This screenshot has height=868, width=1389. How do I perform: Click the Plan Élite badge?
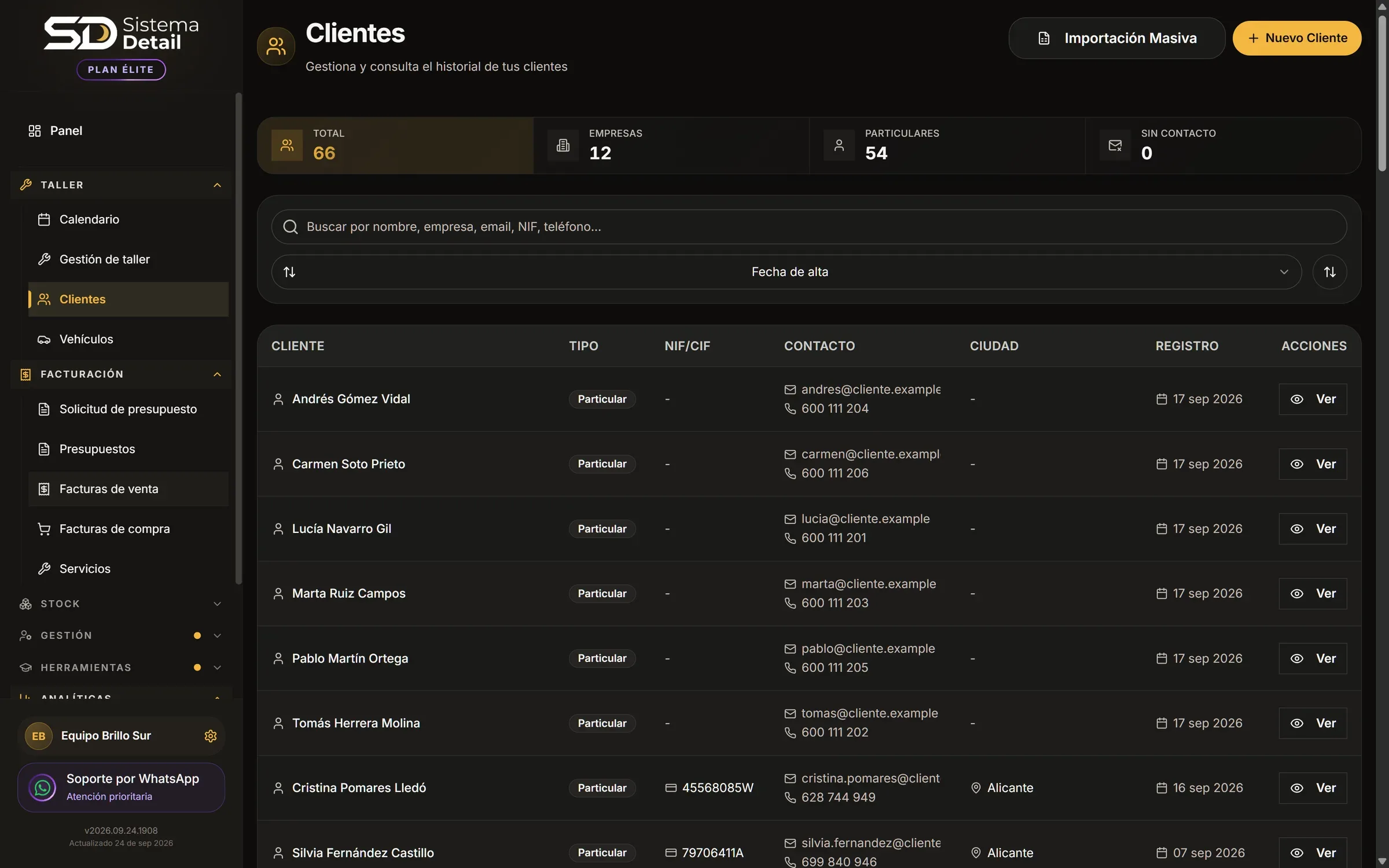click(122, 69)
